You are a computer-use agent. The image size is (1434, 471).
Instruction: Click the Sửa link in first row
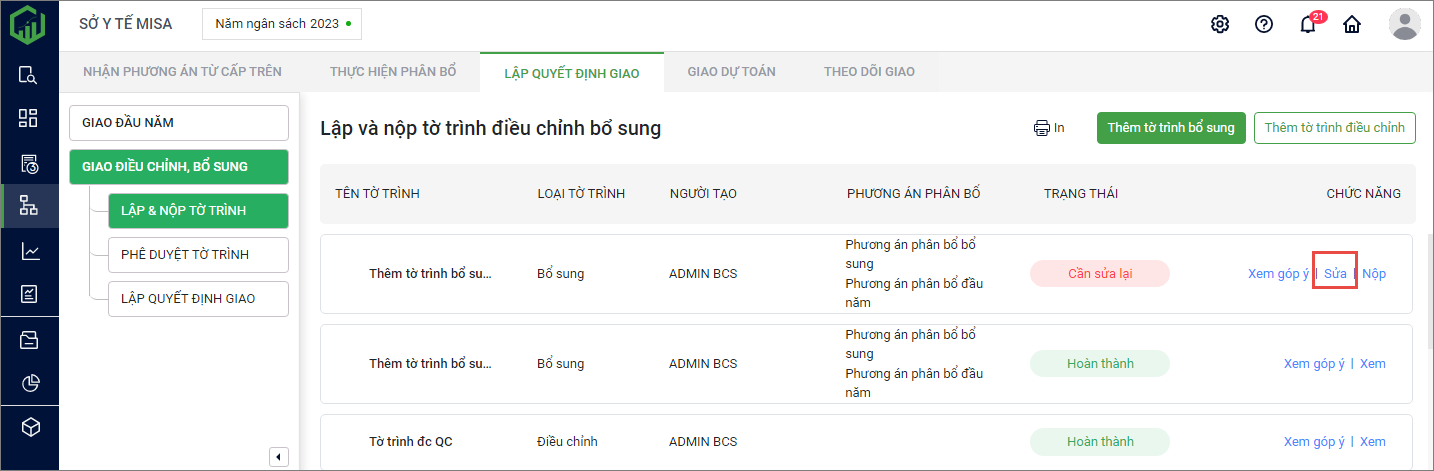click(x=1335, y=274)
